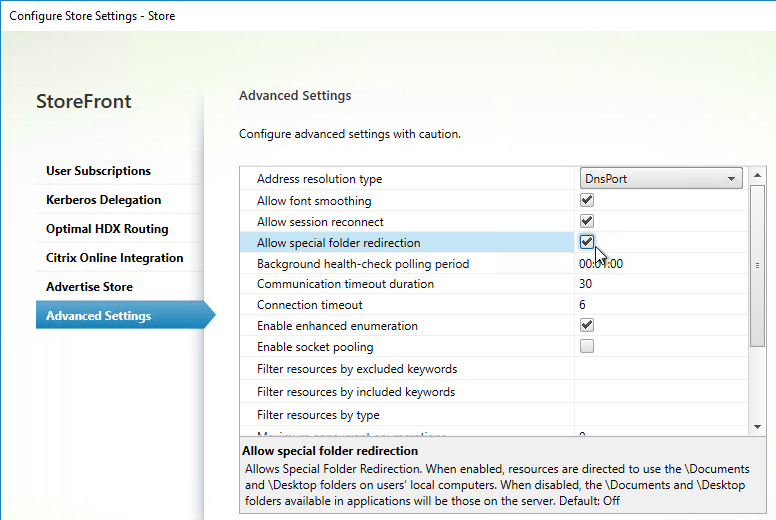The height and width of the screenshot is (520, 776).
Task: Open the Address resolution type dropdown
Action: 661,179
